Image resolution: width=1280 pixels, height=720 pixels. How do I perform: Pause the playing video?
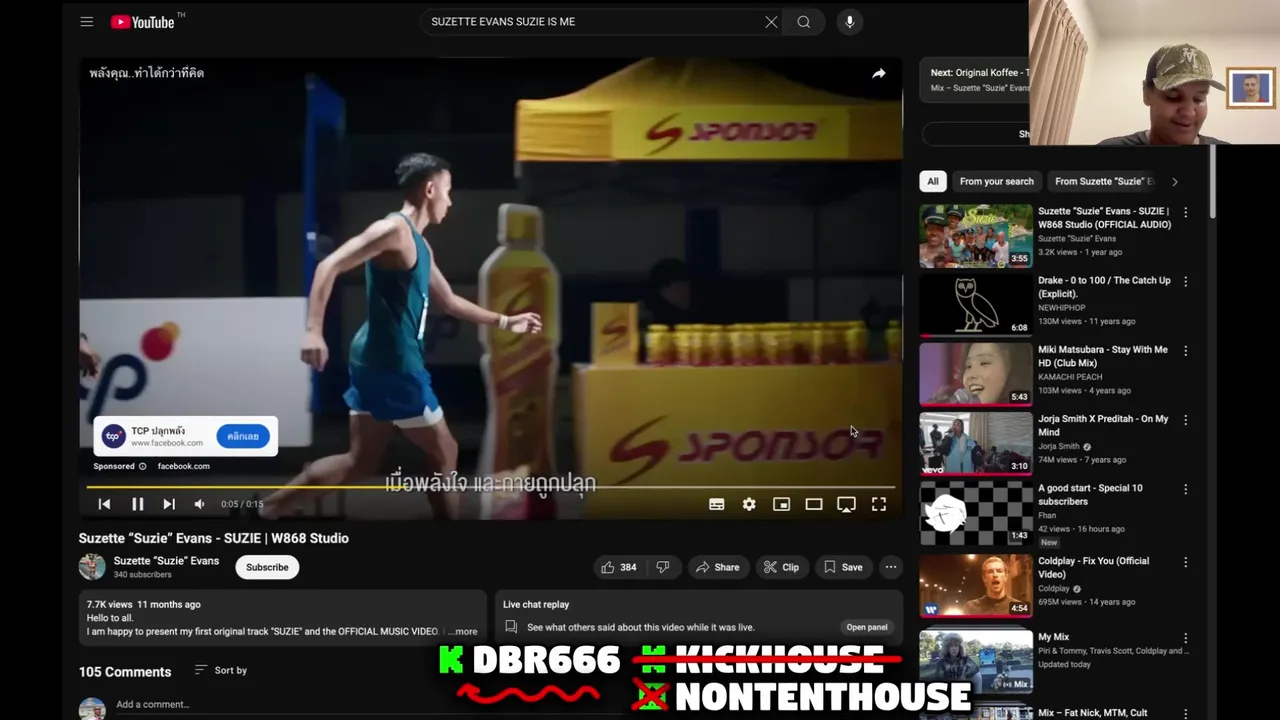click(138, 504)
